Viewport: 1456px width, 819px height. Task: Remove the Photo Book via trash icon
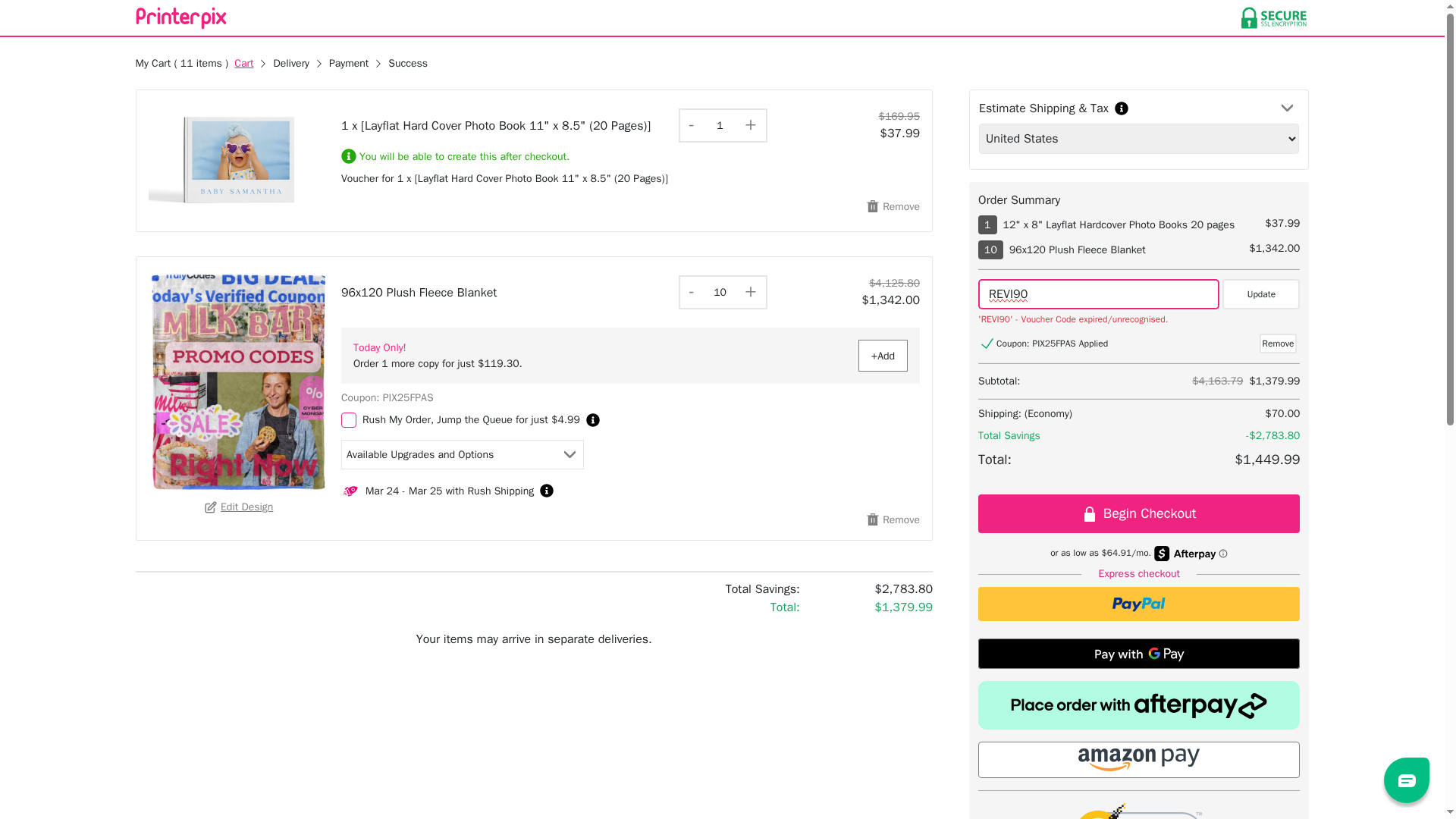(874, 206)
